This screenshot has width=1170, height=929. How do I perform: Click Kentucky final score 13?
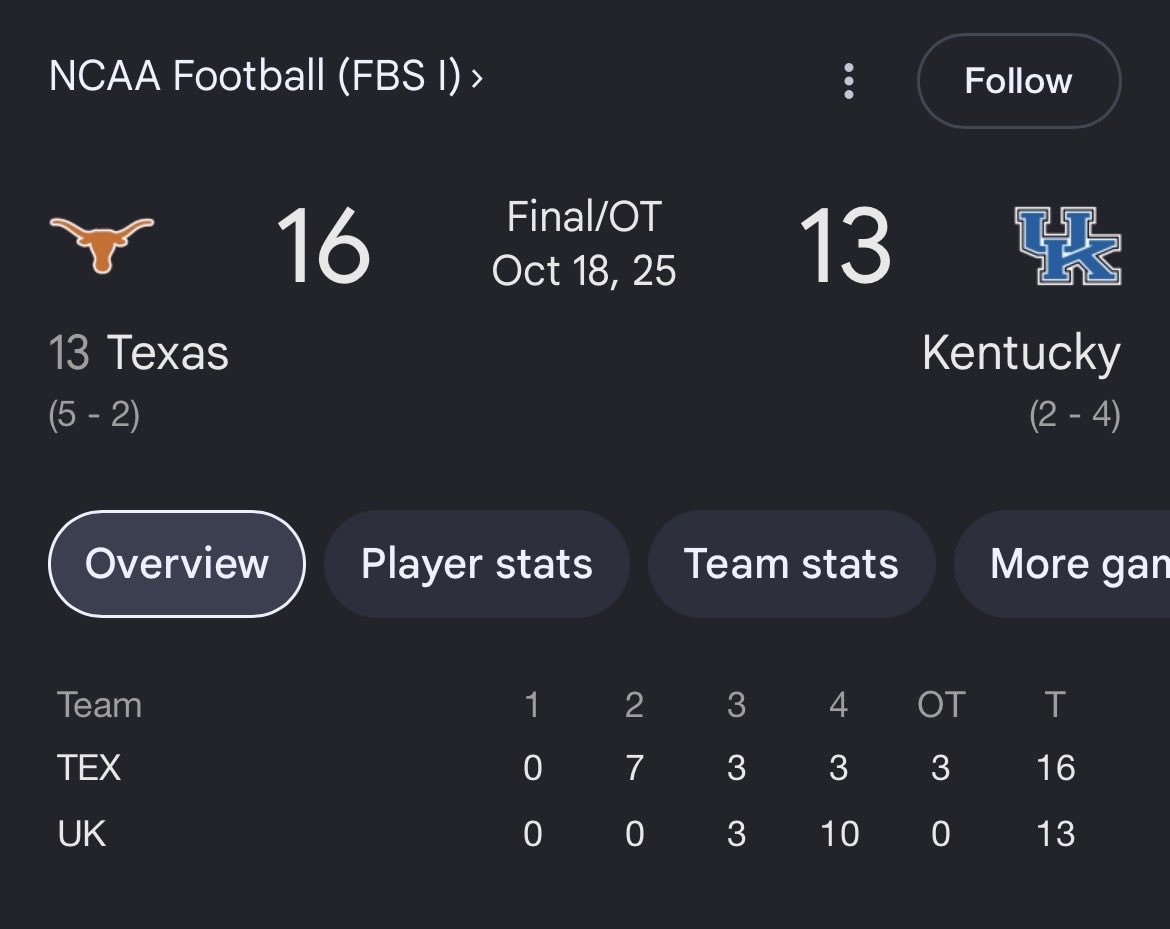coord(845,245)
